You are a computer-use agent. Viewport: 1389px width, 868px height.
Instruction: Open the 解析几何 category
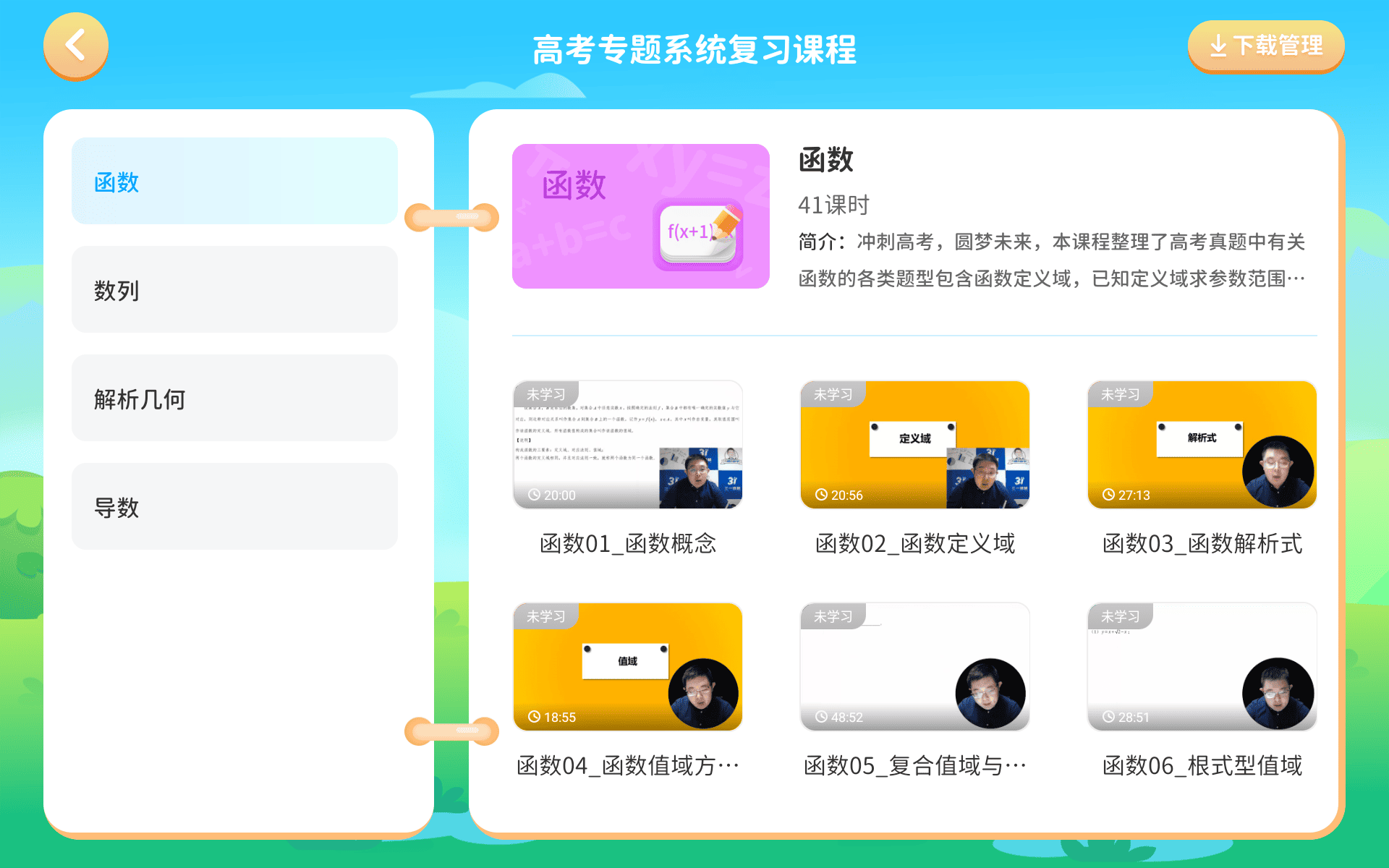pyautogui.click(x=234, y=399)
